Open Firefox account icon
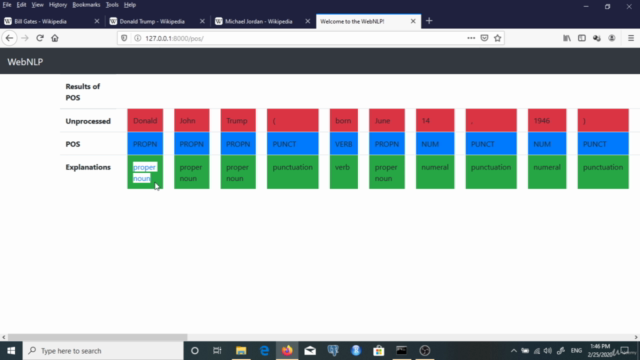The image size is (640, 360). click(x=612, y=38)
